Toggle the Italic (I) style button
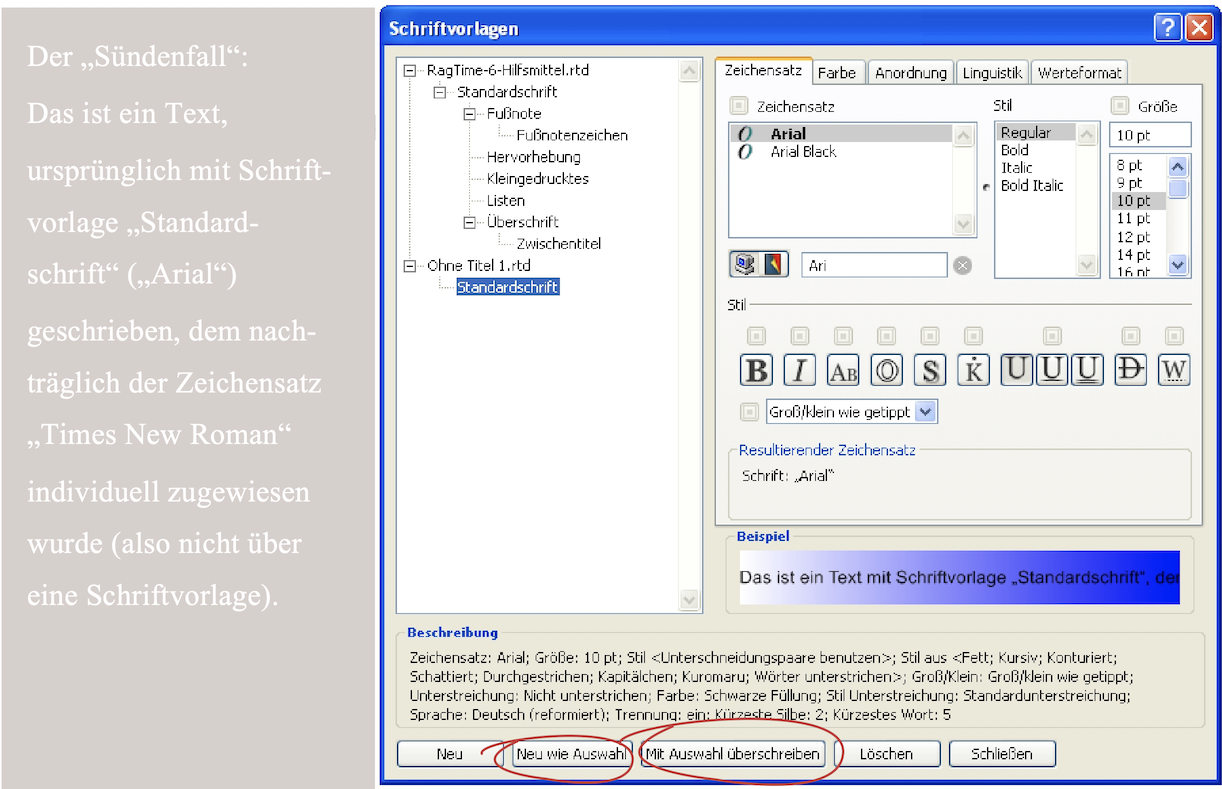The height and width of the screenshot is (789, 1222). point(800,370)
